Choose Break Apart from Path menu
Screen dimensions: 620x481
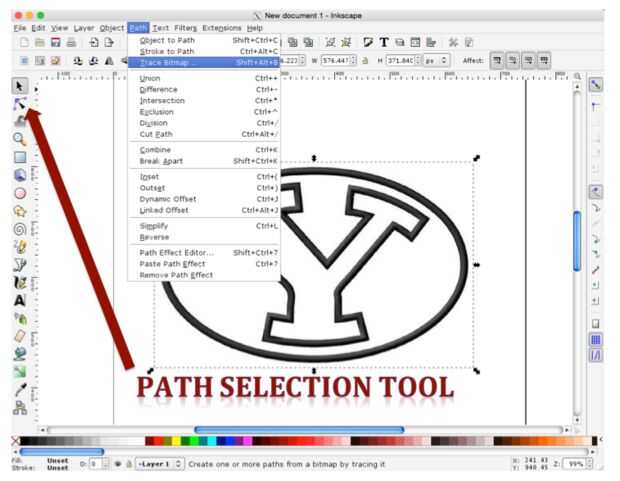tap(204, 161)
